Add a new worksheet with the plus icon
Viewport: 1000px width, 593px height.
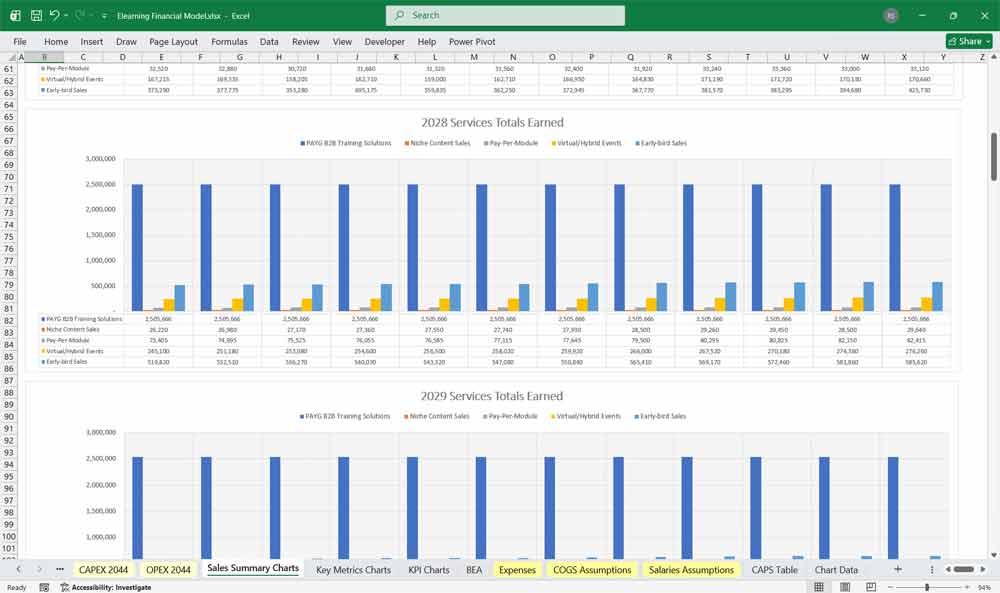click(x=899, y=569)
